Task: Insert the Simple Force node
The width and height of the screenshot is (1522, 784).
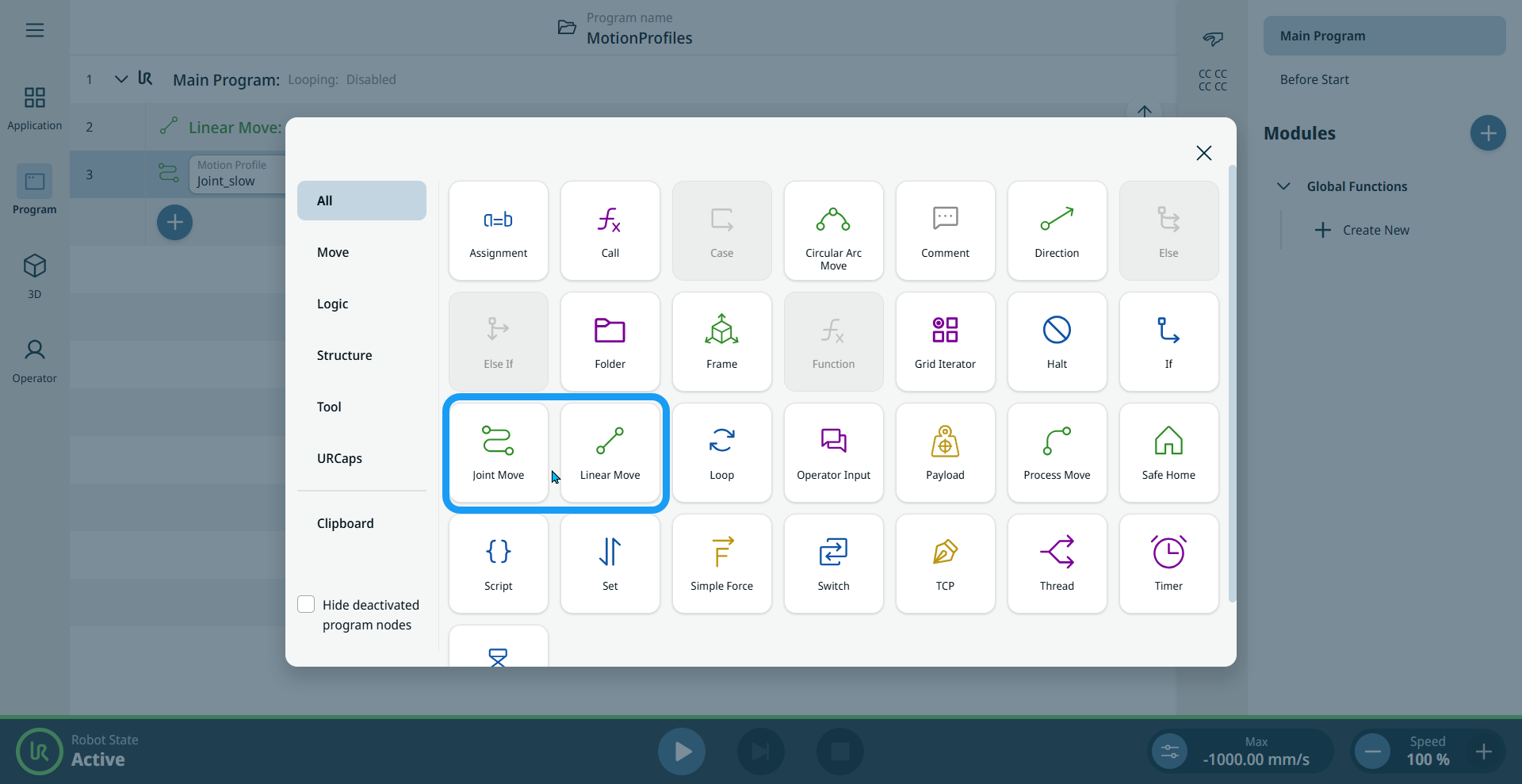Action: tap(721, 564)
